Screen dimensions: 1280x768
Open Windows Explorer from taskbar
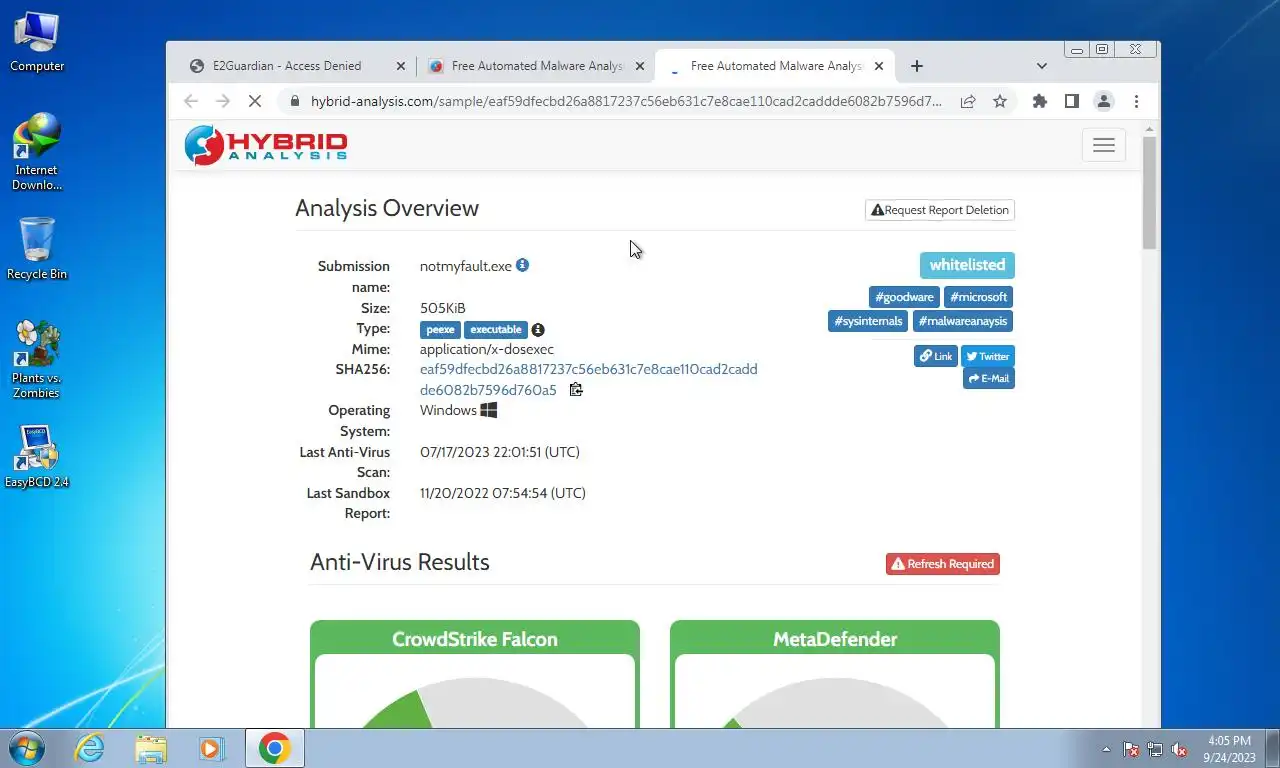(151, 748)
